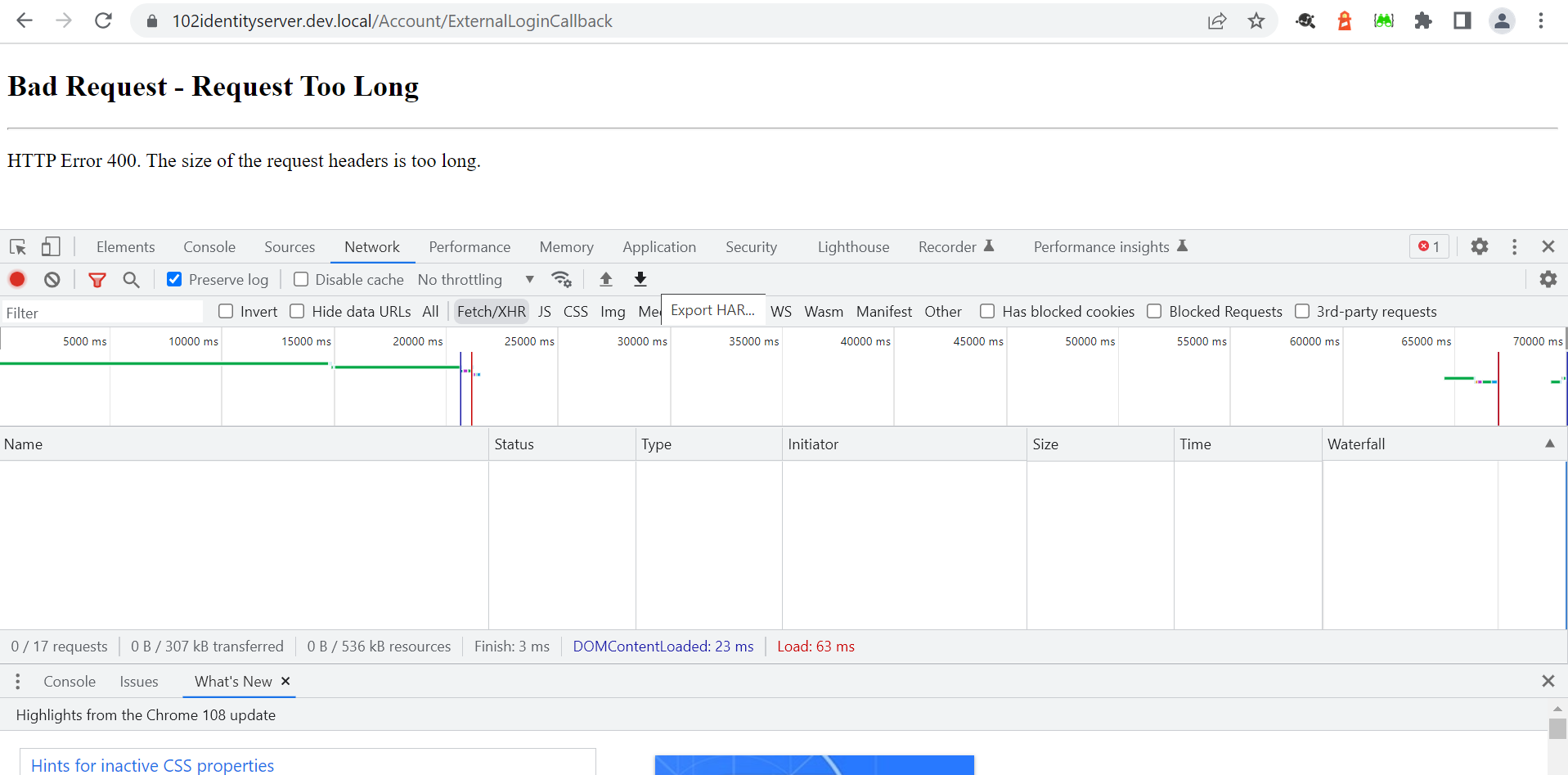The height and width of the screenshot is (775, 1568).
Task: Stop recording the network log
Action: [x=17, y=279]
